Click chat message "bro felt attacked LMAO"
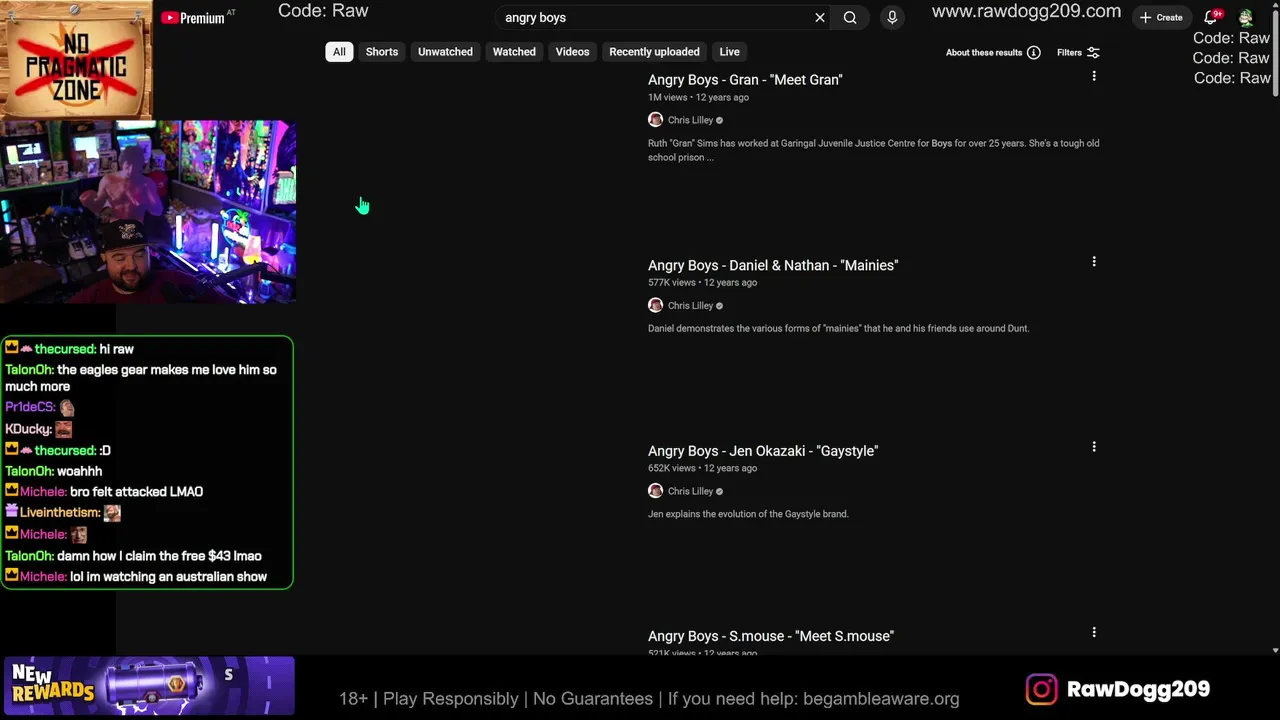1280x720 pixels. (x=136, y=492)
